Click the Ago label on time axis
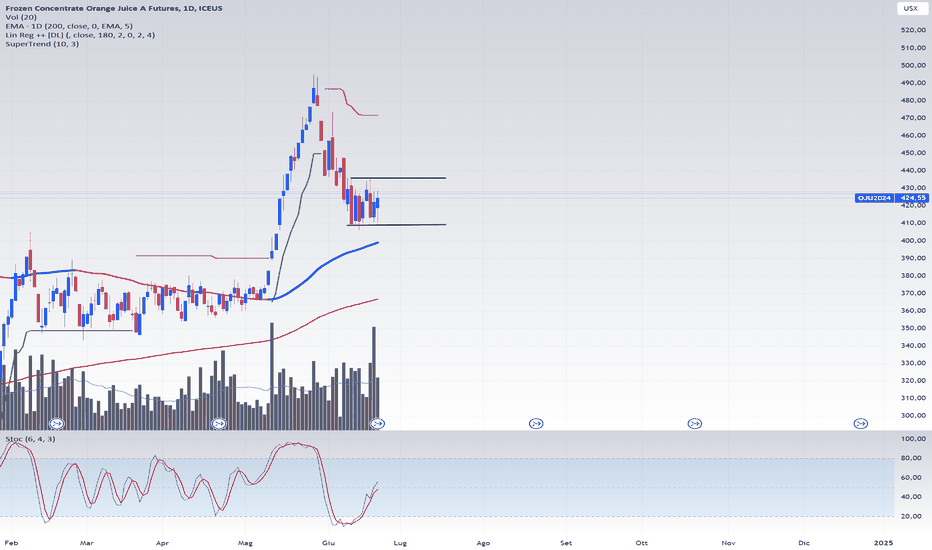The height and width of the screenshot is (550, 932). pos(483,543)
